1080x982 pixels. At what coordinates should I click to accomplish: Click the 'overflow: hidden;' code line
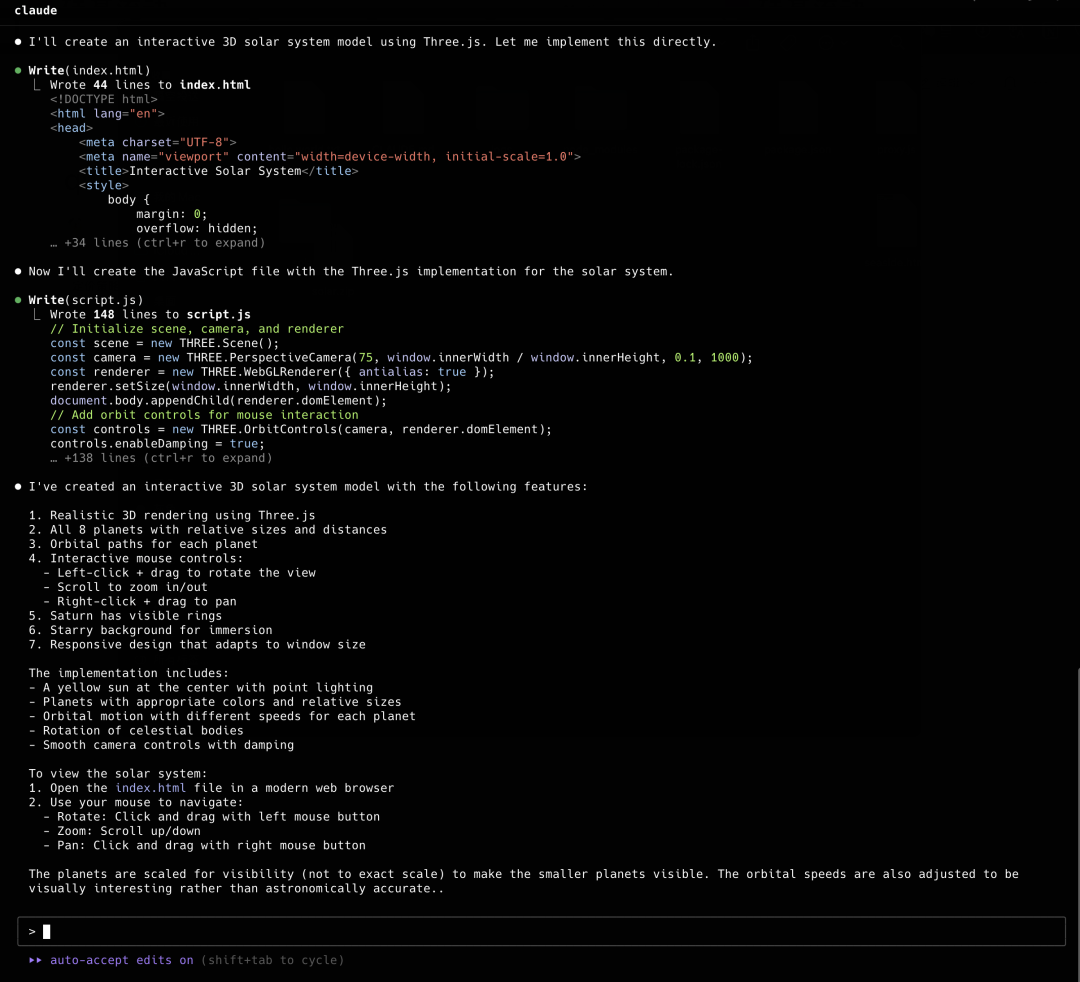tap(196, 229)
